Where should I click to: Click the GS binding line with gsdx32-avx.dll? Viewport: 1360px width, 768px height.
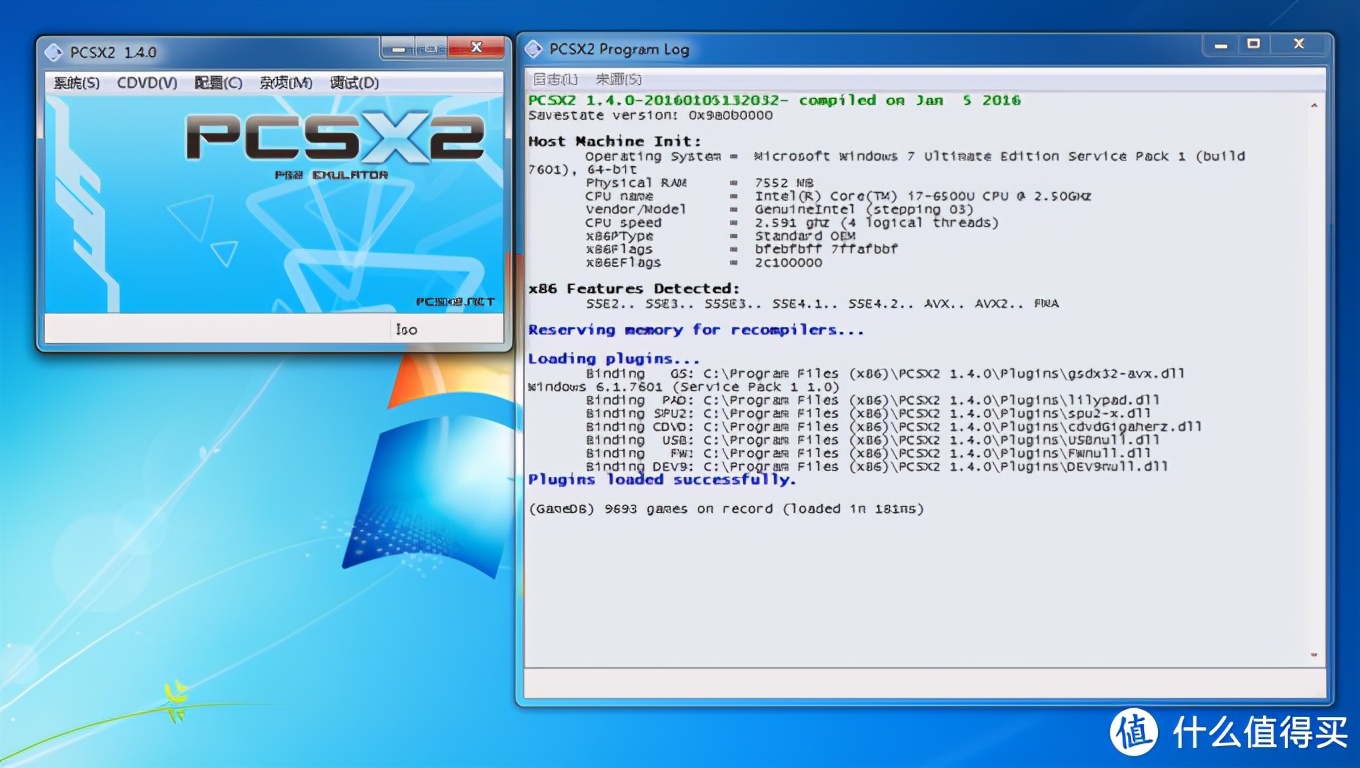pos(885,373)
